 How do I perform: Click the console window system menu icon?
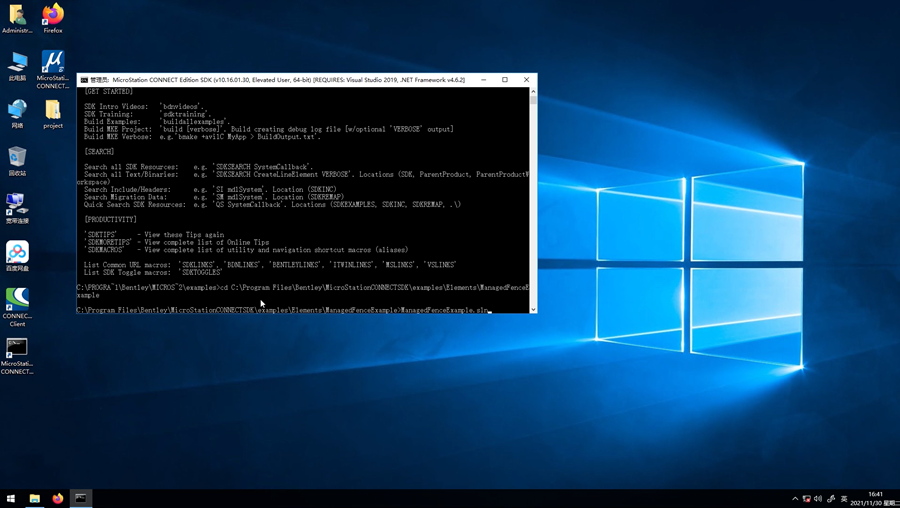pyautogui.click(x=84, y=80)
